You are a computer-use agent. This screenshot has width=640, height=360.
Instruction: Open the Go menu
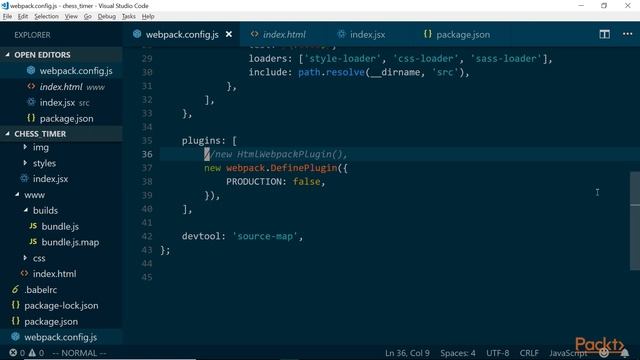(x=87, y=16)
